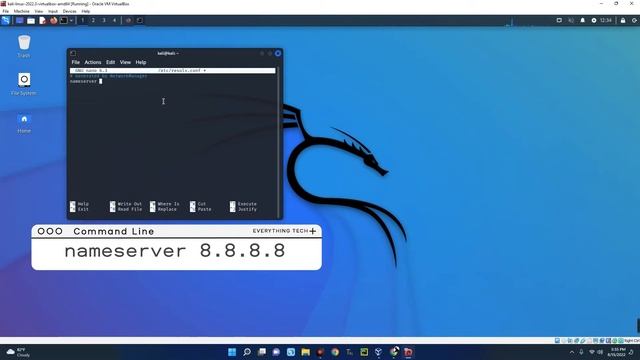640x360 pixels.
Task: Click the generated by NetworkManager comment line
Action: coord(109,76)
